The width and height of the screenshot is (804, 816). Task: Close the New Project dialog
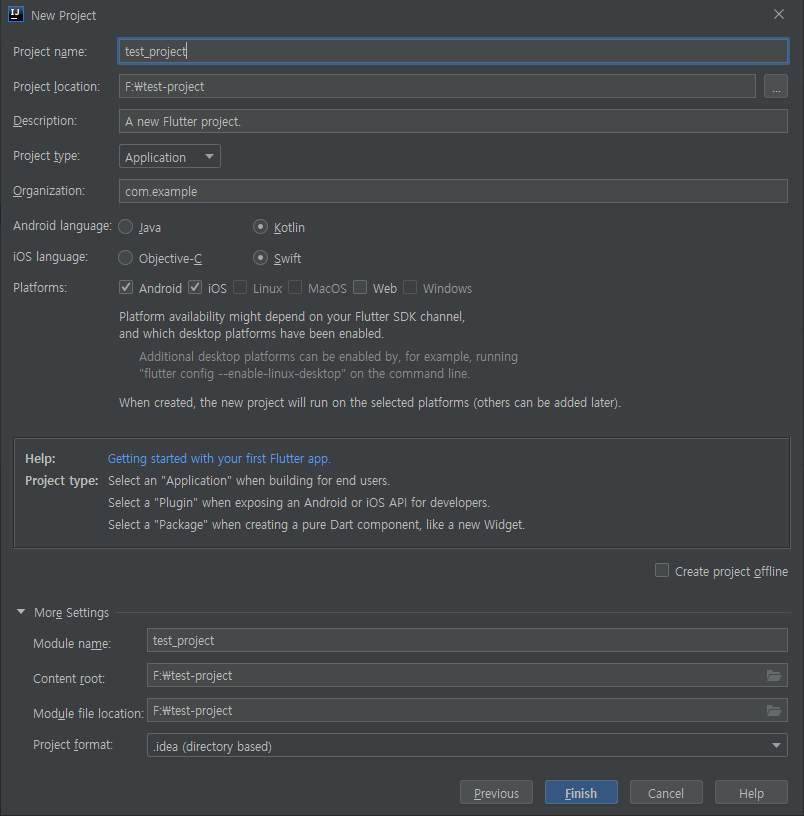(779, 14)
